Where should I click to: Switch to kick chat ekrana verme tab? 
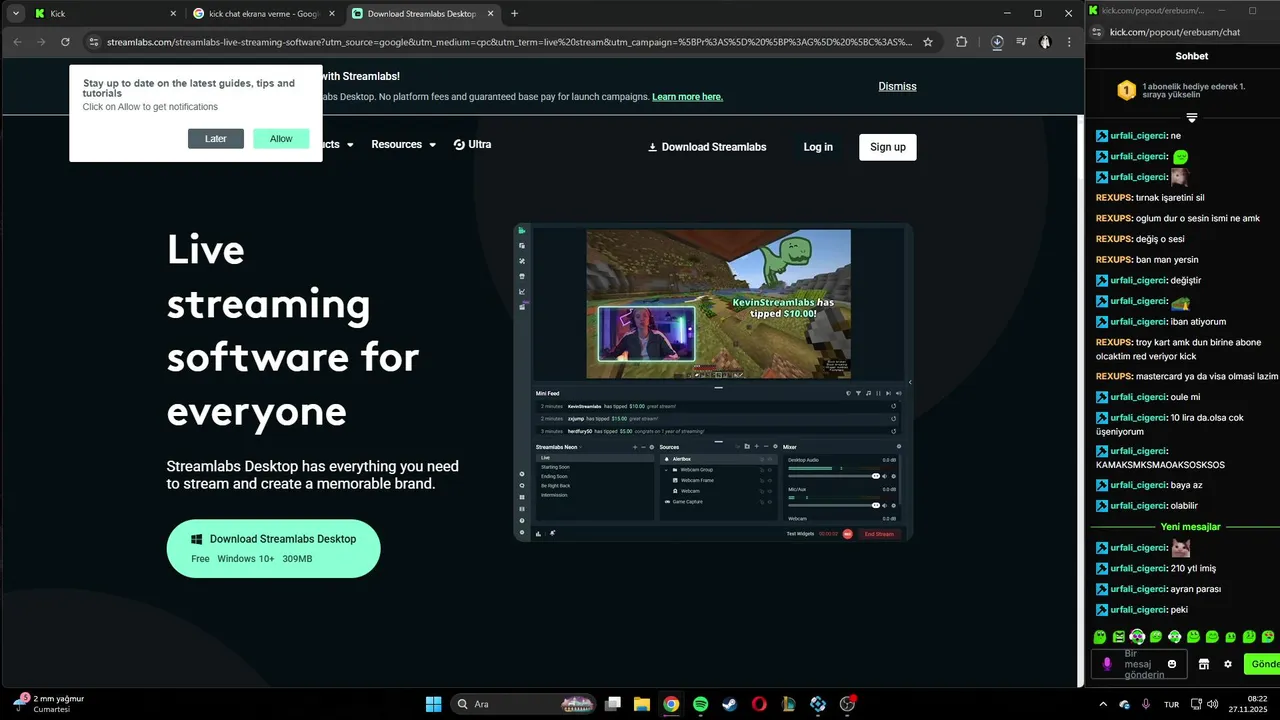coord(263,14)
